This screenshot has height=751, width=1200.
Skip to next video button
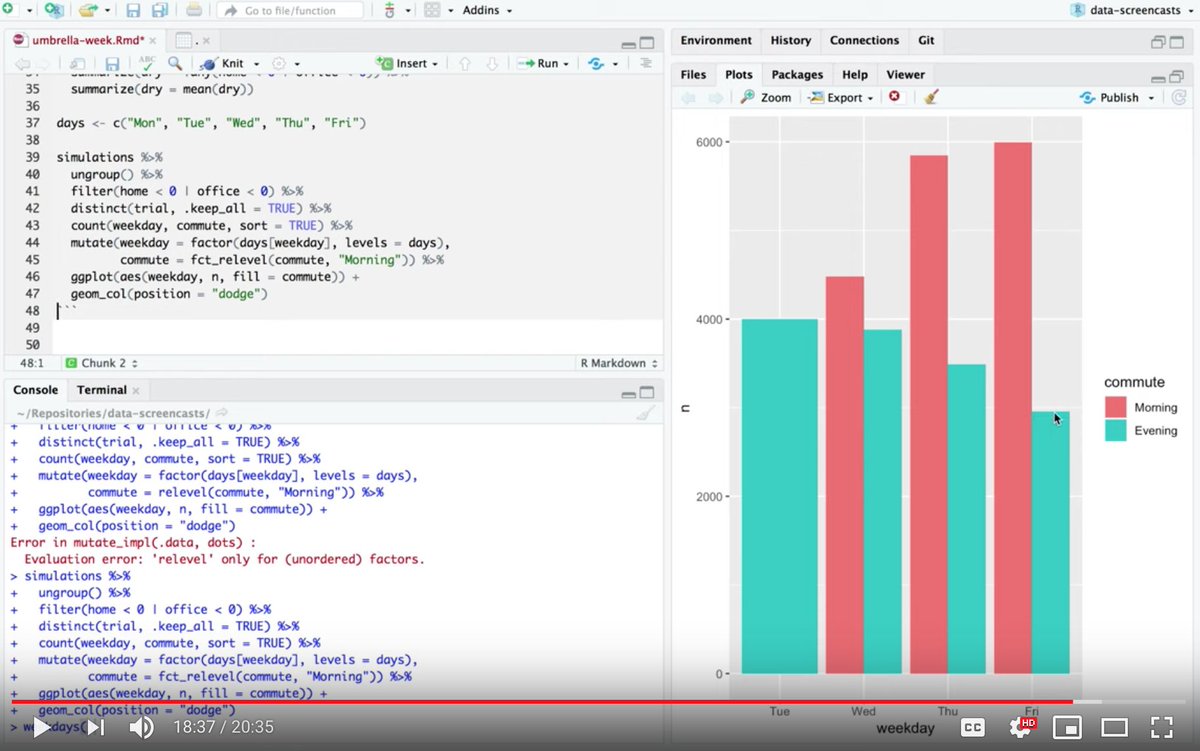click(95, 727)
